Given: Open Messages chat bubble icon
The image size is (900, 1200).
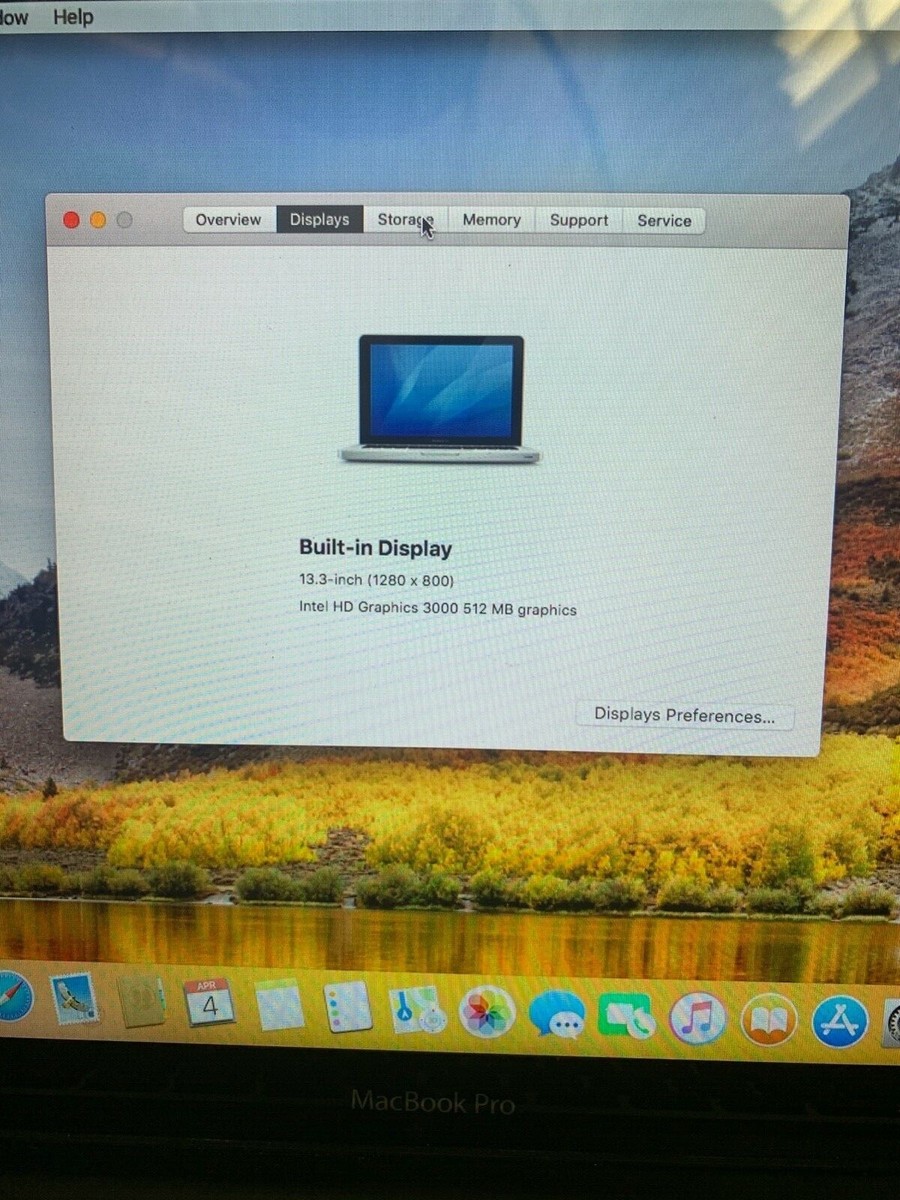Looking at the screenshot, I should tap(557, 1015).
